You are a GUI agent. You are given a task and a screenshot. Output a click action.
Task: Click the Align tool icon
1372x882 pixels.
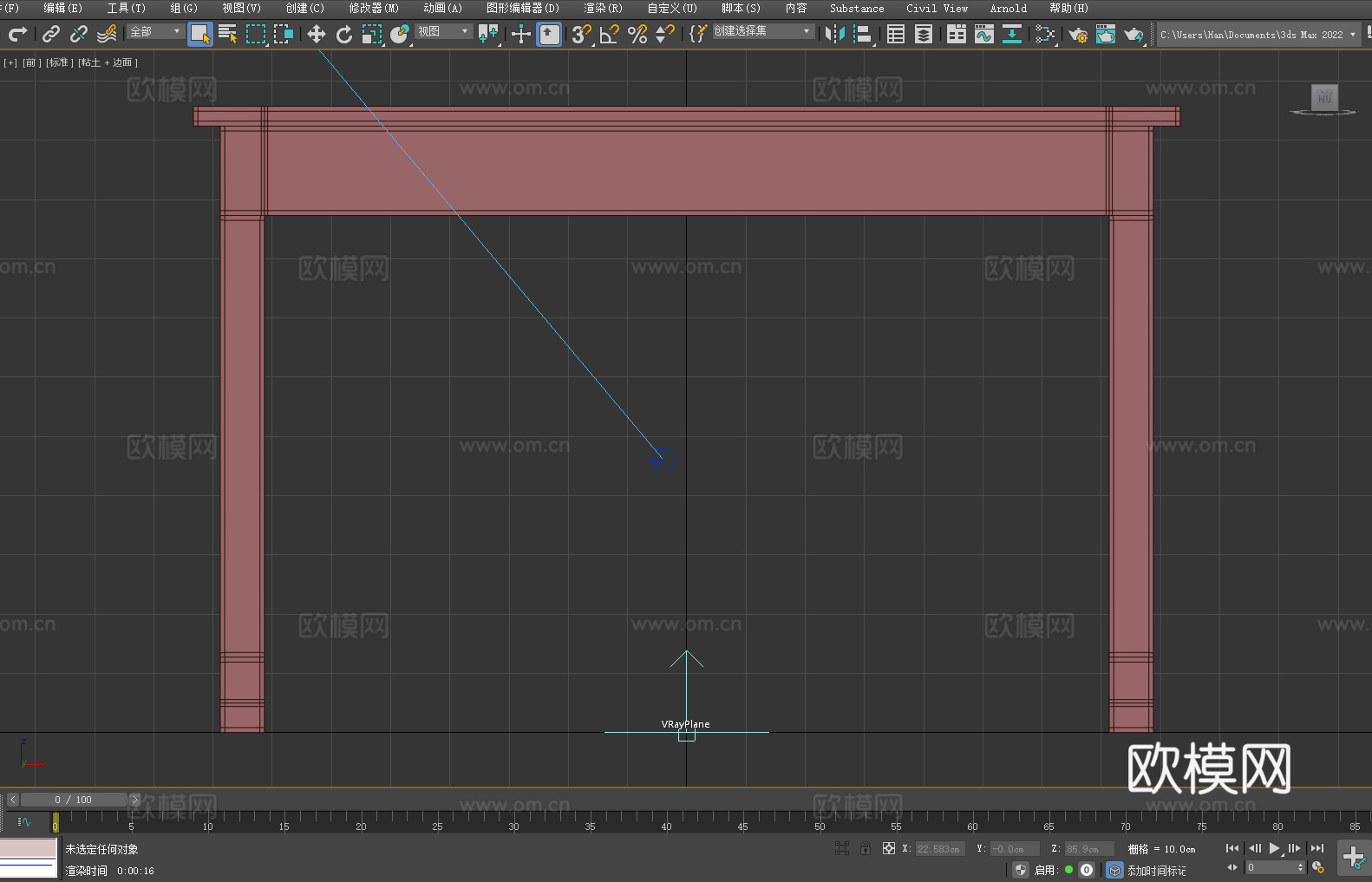tap(863, 34)
